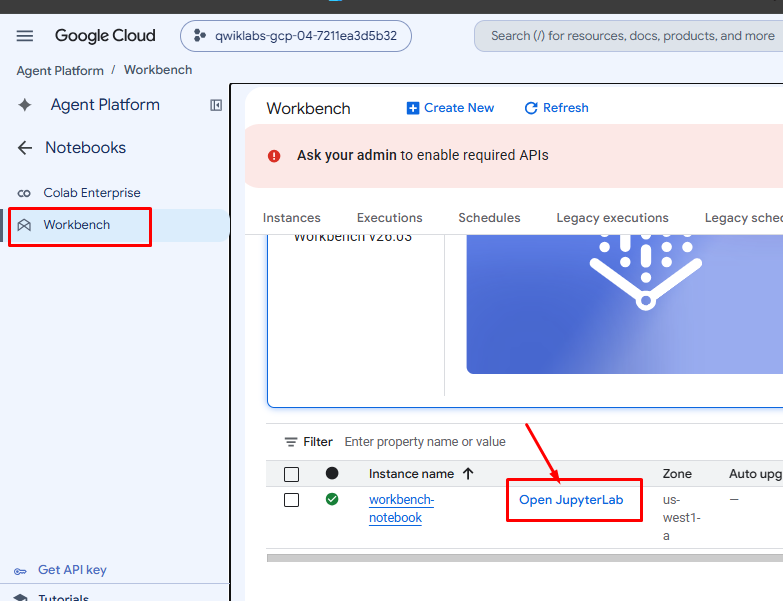Go to Agent Platform breadcrumb
This screenshot has height=601, width=783.
click(x=60, y=70)
